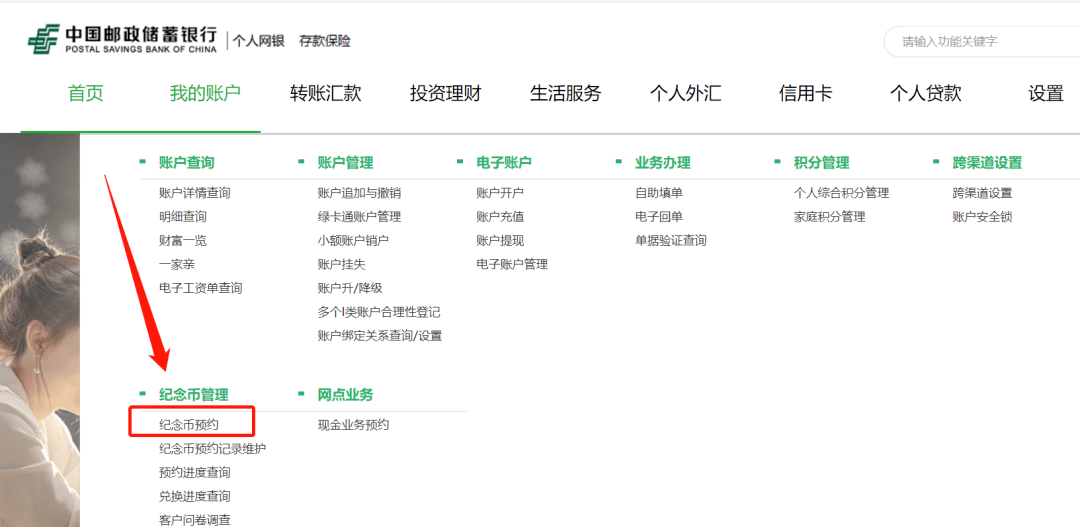This screenshot has height=527, width=1080.
Task: Open 账户详情查询 link
Action: tap(194, 193)
